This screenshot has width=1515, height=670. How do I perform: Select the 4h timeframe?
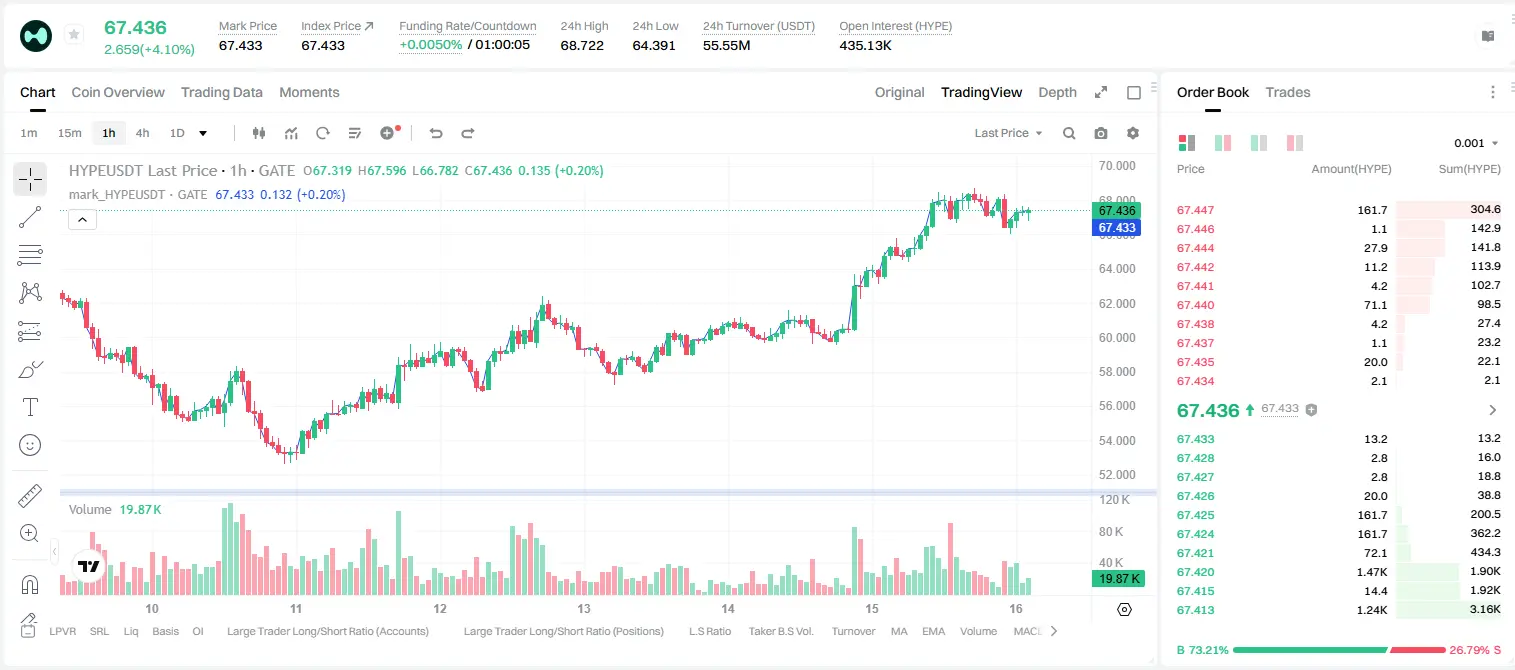pos(142,133)
